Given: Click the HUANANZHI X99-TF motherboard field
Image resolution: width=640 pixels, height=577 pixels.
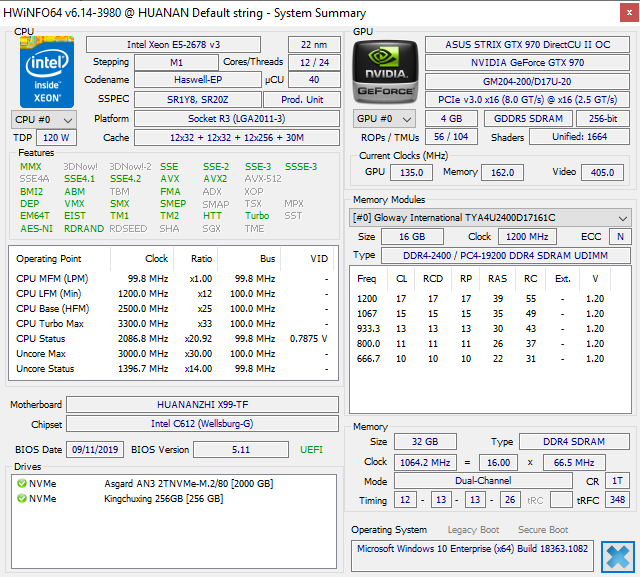Looking at the screenshot, I should click(202, 404).
